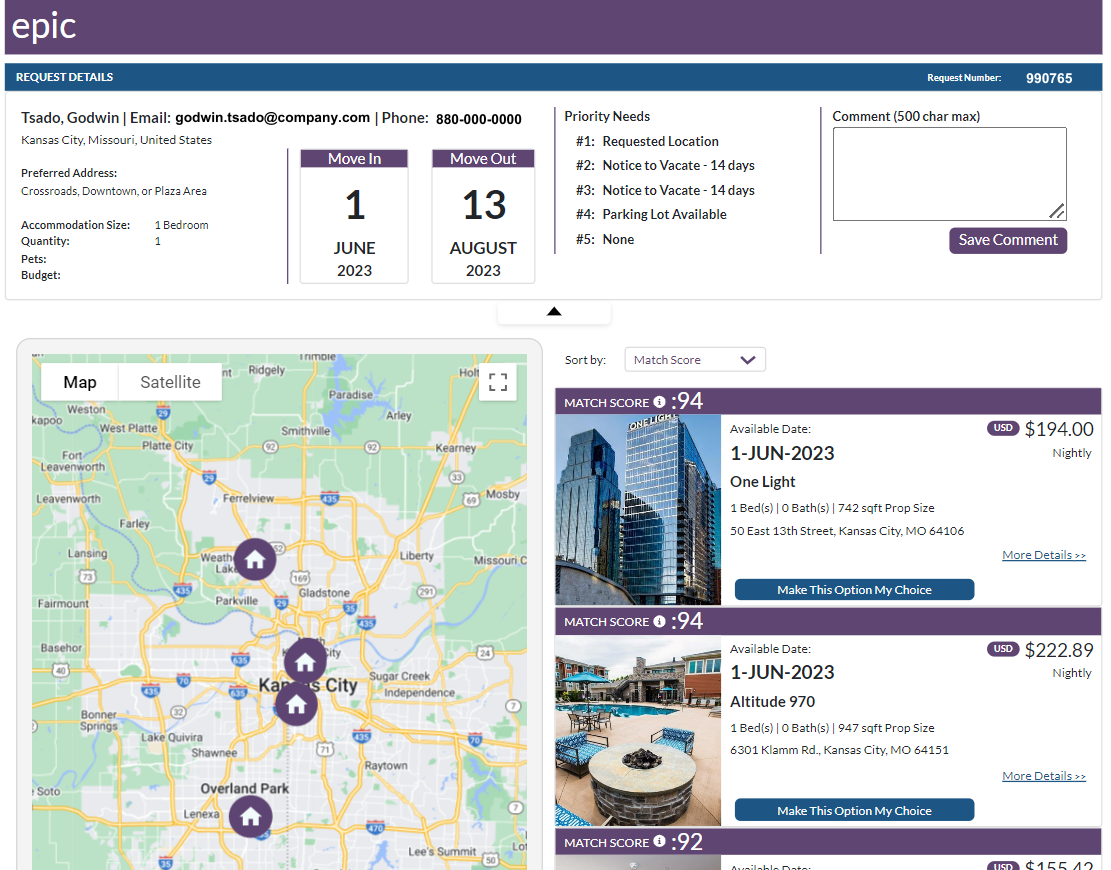This screenshot has height=870, width=1111.
Task: Click address 50 East 13th Street
Action: pyautogui.click(x=847, y=531)
